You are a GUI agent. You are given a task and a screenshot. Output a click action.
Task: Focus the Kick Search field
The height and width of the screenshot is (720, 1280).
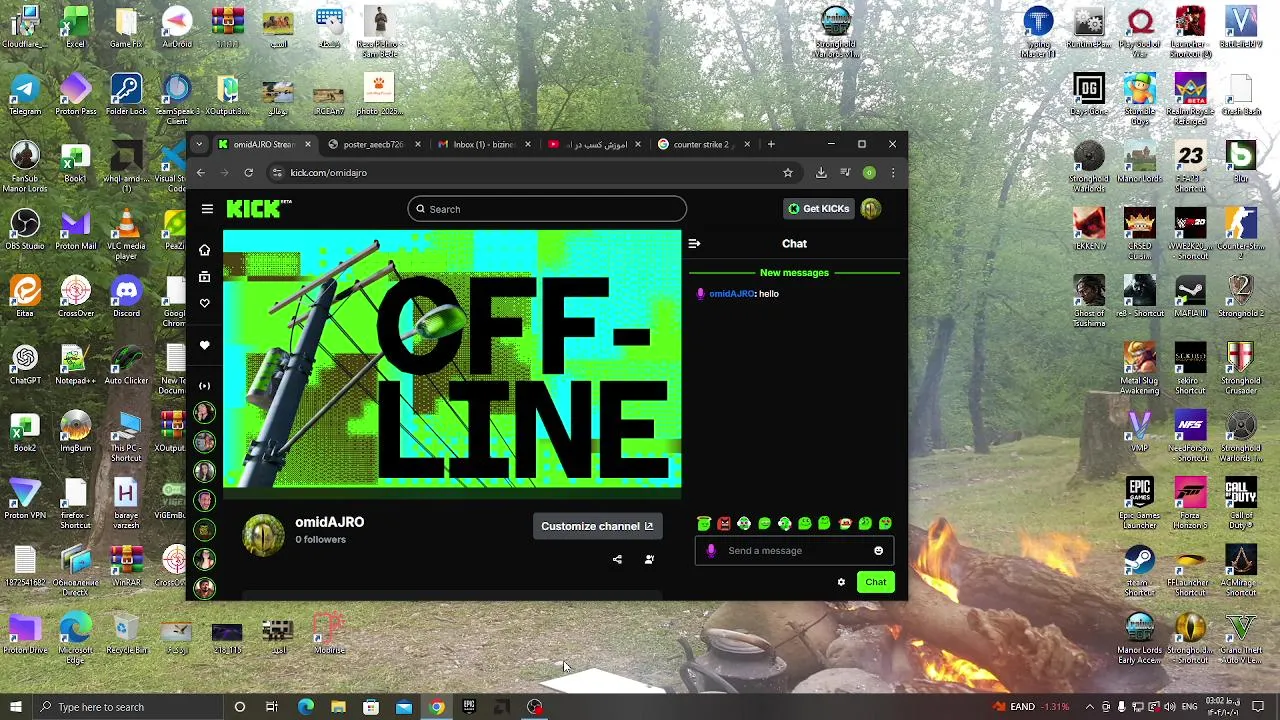tap(547, 209)
